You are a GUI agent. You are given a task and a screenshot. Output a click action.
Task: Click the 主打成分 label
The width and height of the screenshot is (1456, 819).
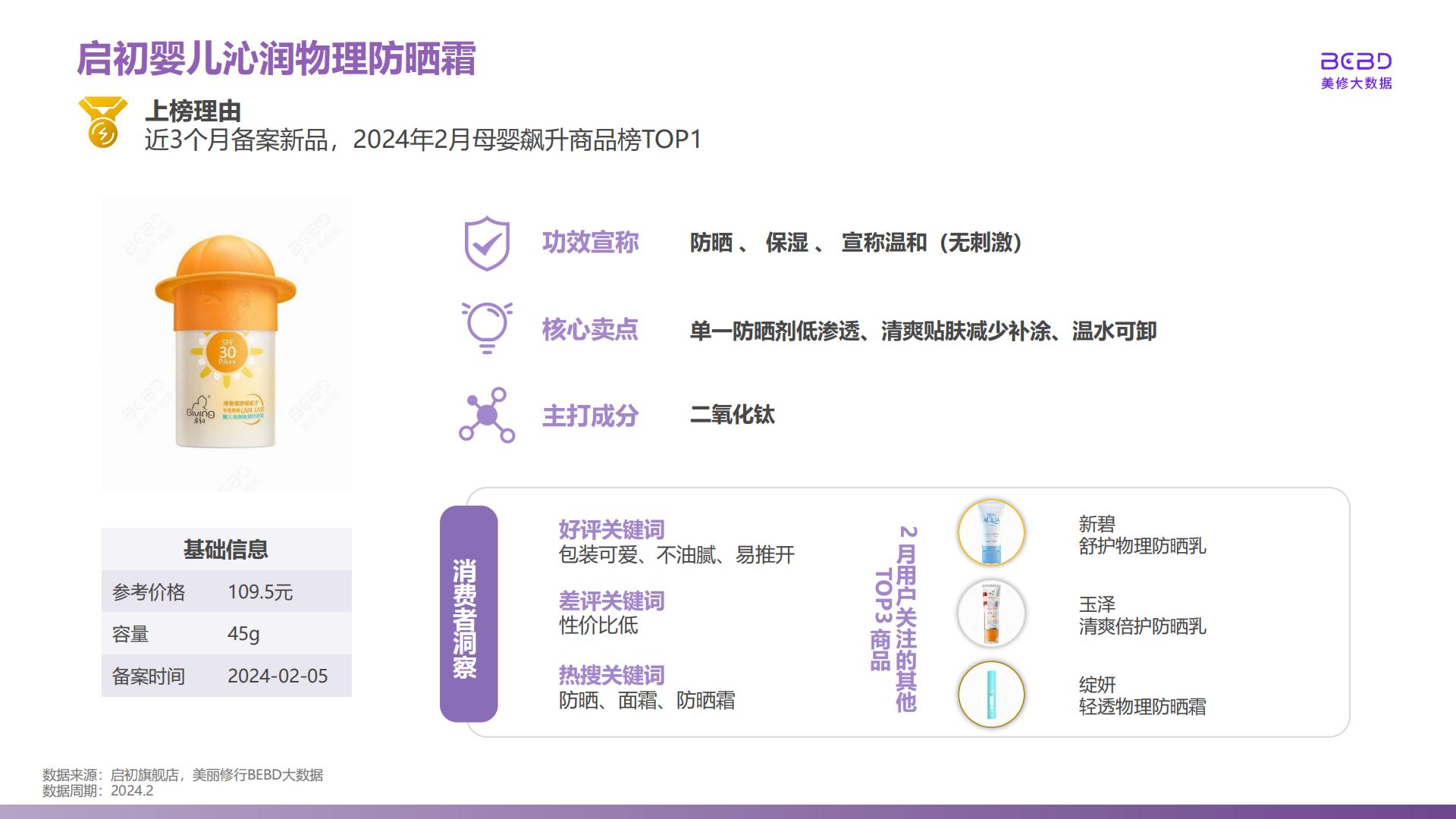pyautogui.click(x=590, y=416)
